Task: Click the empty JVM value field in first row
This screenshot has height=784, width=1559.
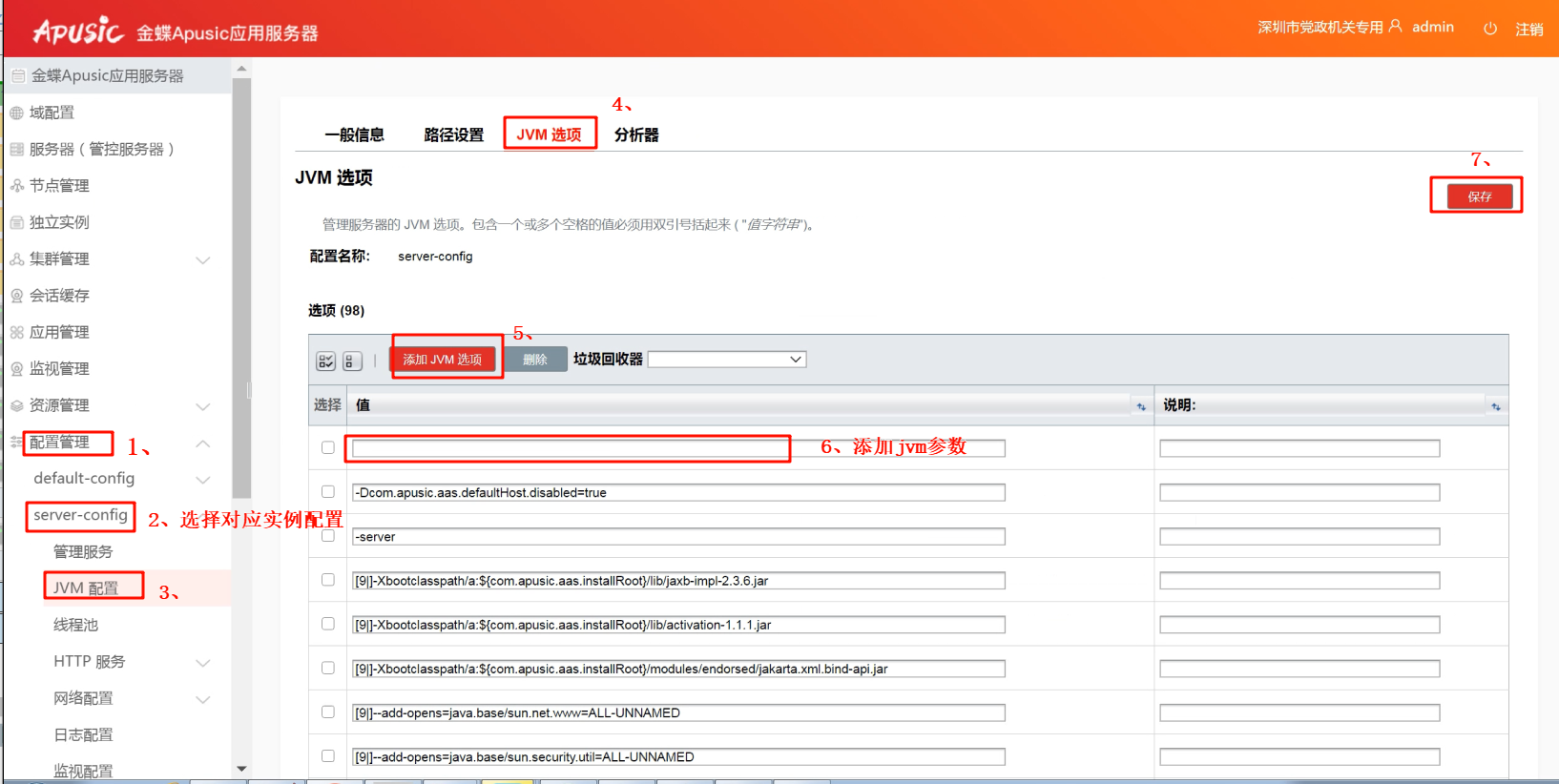Action: click(678, 448)
